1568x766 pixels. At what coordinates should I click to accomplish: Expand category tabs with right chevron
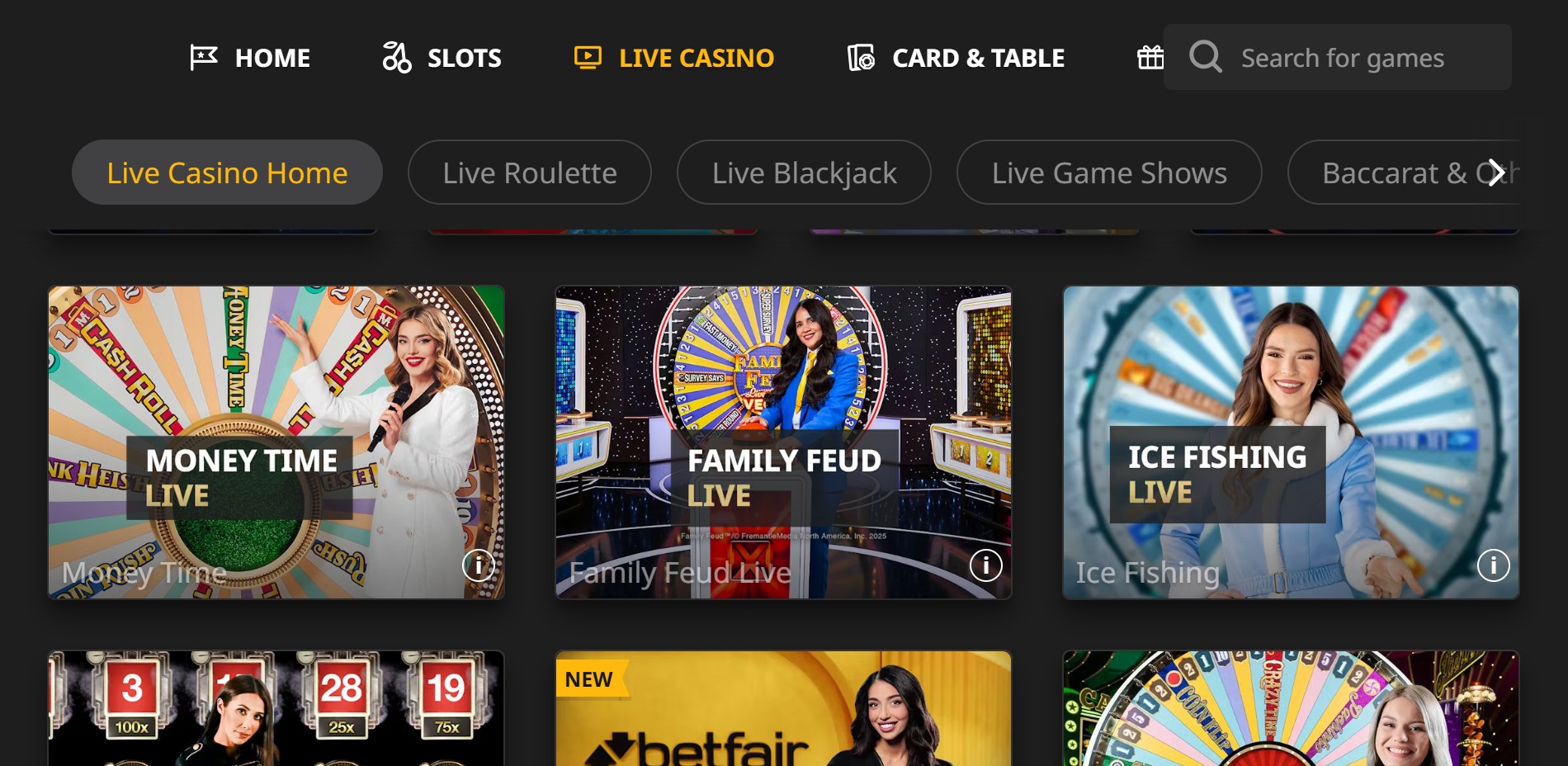pyautogui.click(x=1495, y=173)
